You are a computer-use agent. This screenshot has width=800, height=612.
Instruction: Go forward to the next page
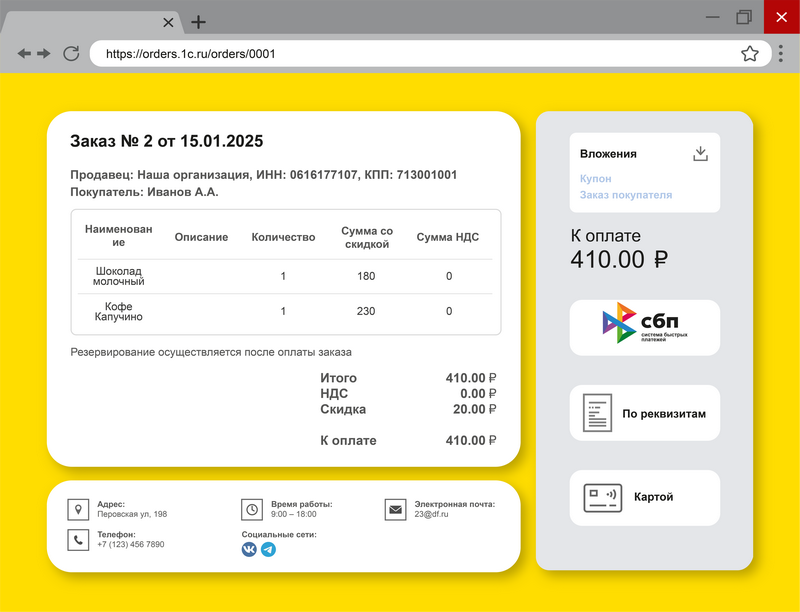coord(44,54)
